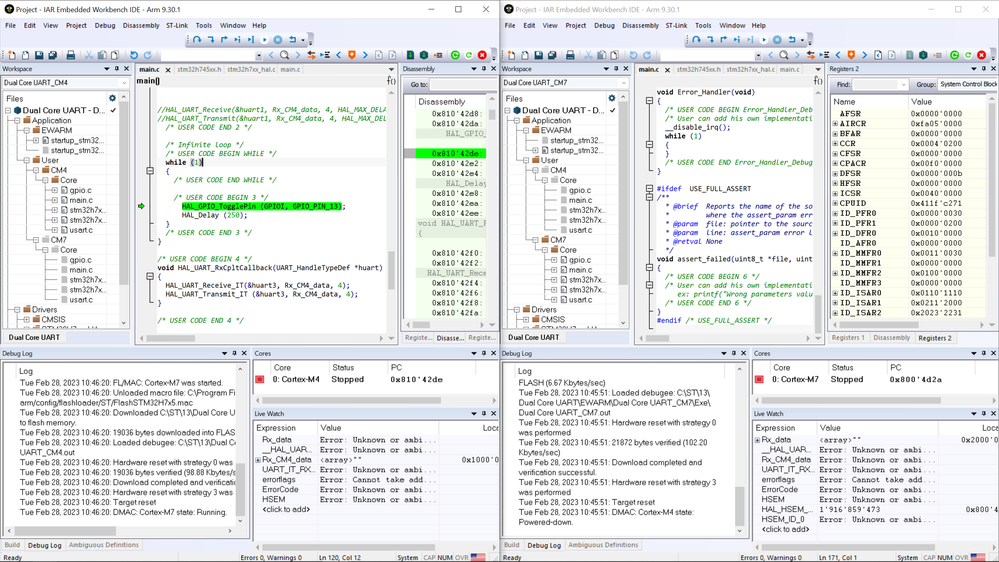This screenshot has height=562, width=999.
Task: Pin the Disassembly panel in CM4 window
Action: 484,69
